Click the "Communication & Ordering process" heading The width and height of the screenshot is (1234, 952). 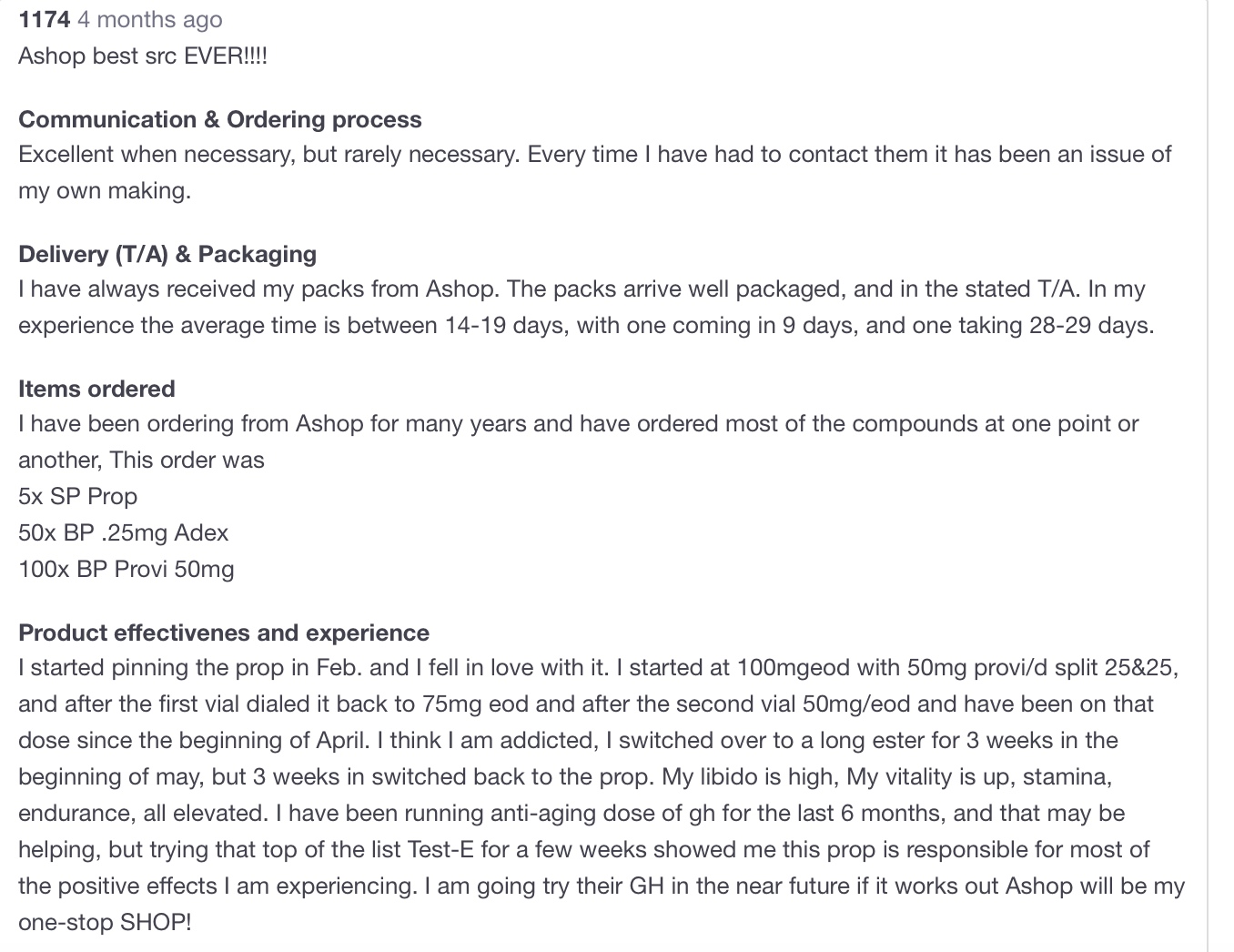tap(219, 119)
